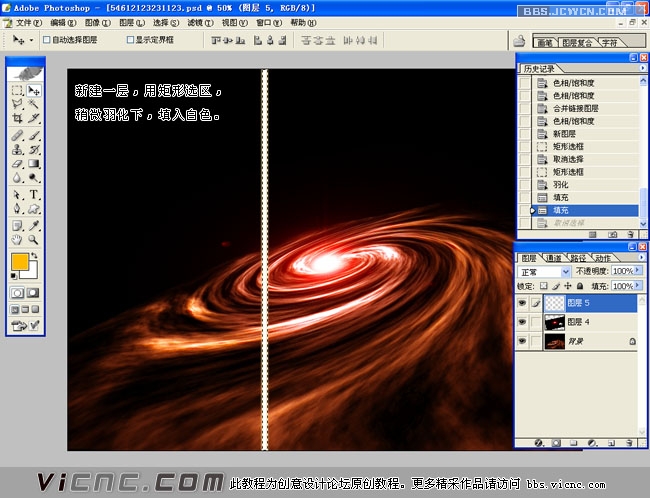The image size is (650, 498).
Task: Create new snapshot in History panel
Action: click(x=612, y=234)
